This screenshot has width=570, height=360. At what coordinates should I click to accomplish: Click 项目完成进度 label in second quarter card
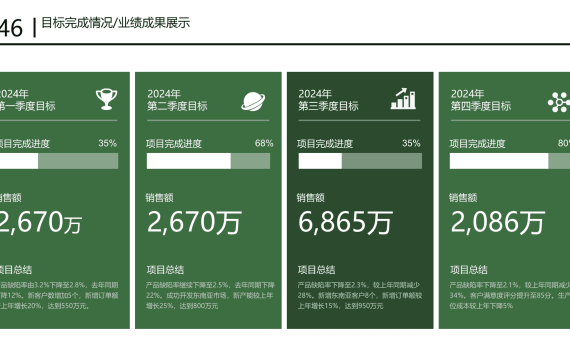(174, 144)
